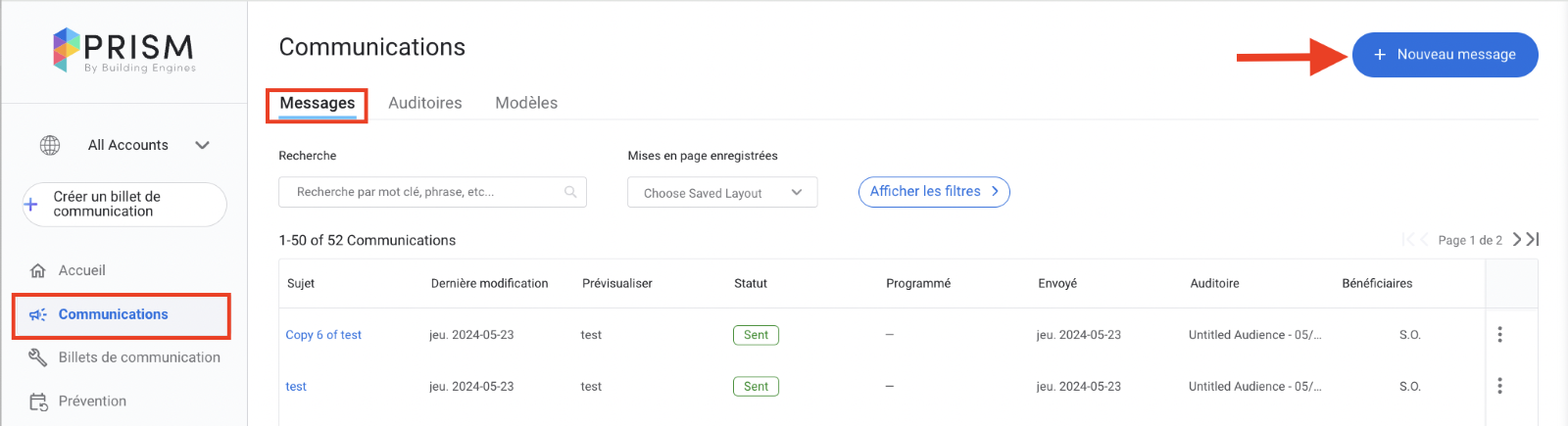Open the Choose Saved Layout dropdown
Image resolution: width=1568 pixels, height=426 pixels.
[x=722, y=193]
